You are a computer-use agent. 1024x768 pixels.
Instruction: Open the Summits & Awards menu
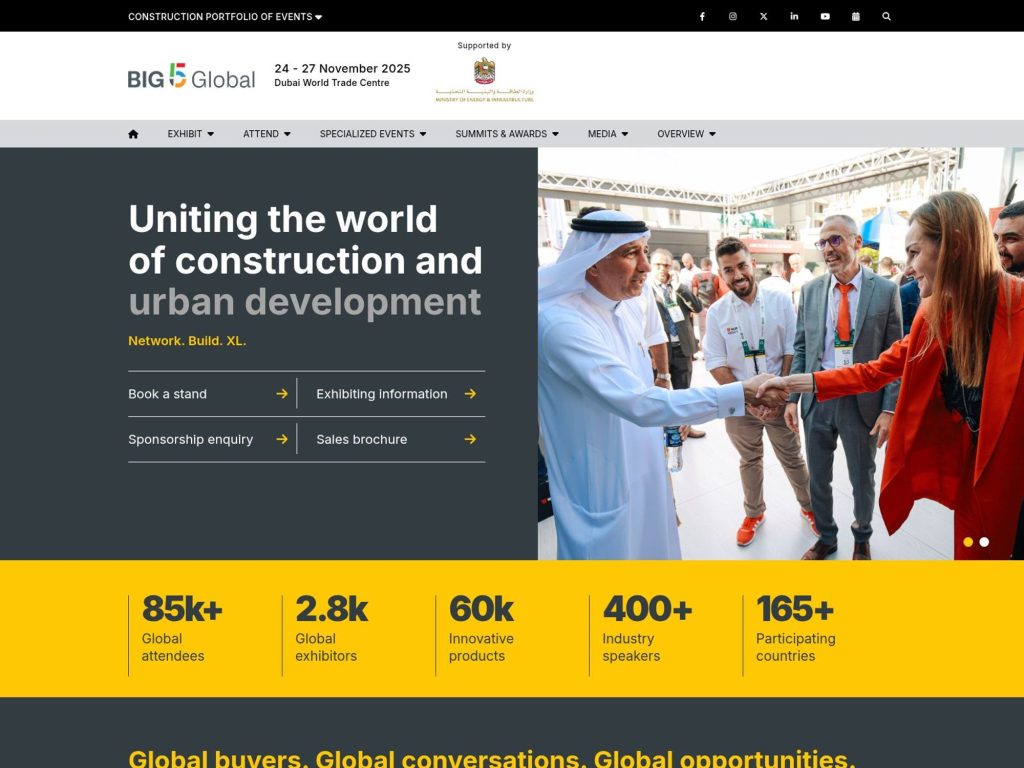click(x=506, y=134)
